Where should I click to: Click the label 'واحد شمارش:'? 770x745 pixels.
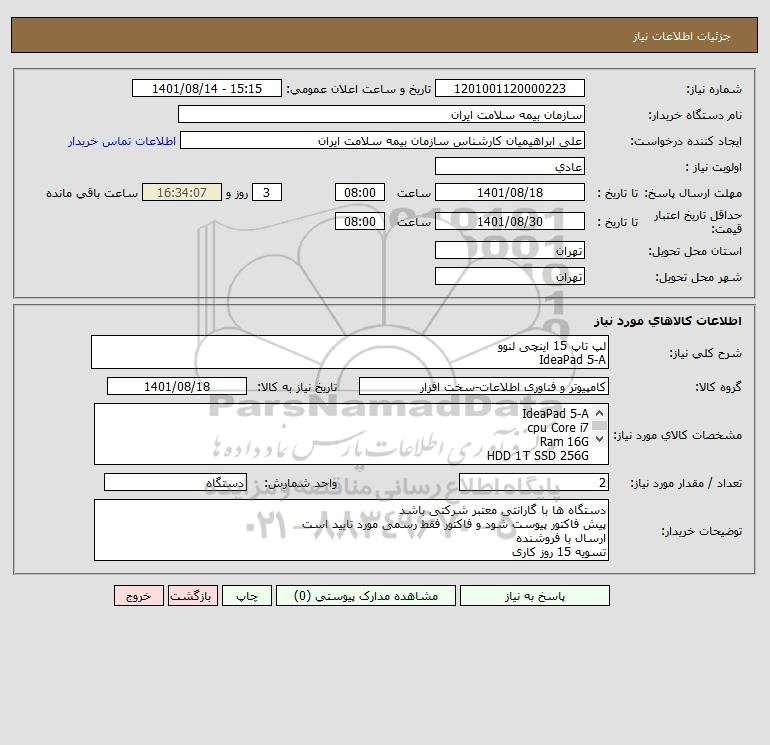[x=301, y=483]
